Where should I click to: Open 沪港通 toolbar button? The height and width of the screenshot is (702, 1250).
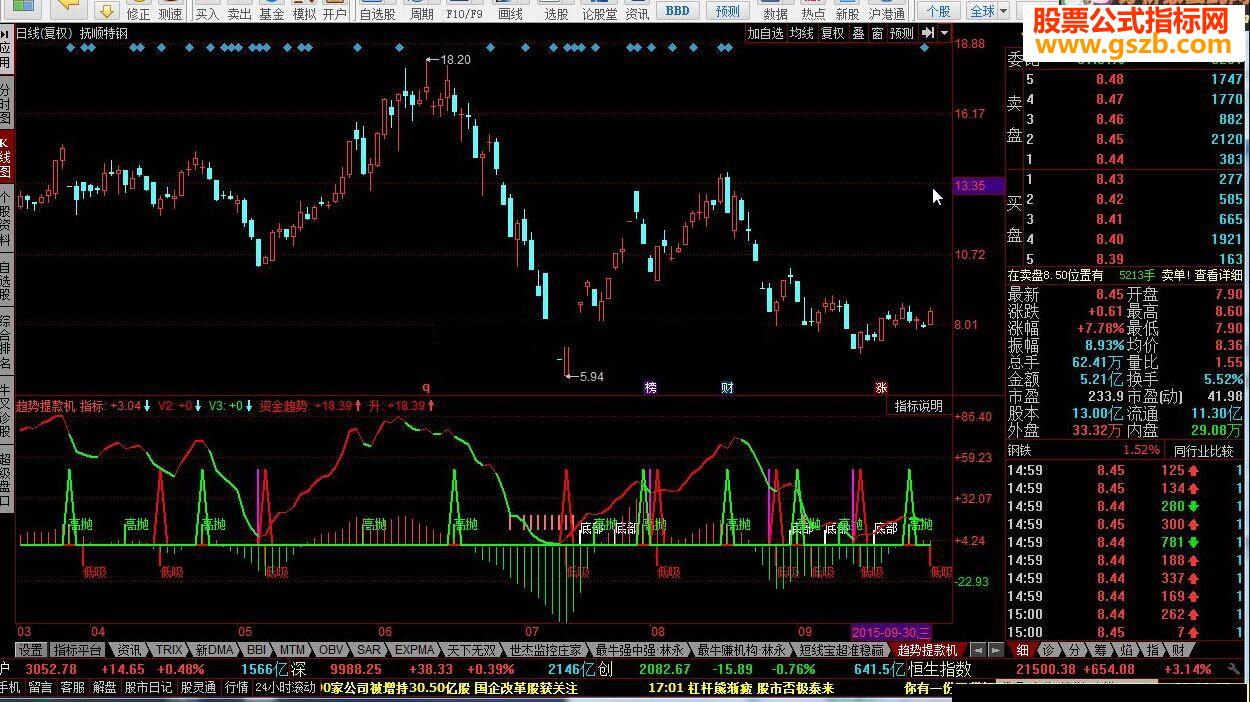tap(887, 14)
